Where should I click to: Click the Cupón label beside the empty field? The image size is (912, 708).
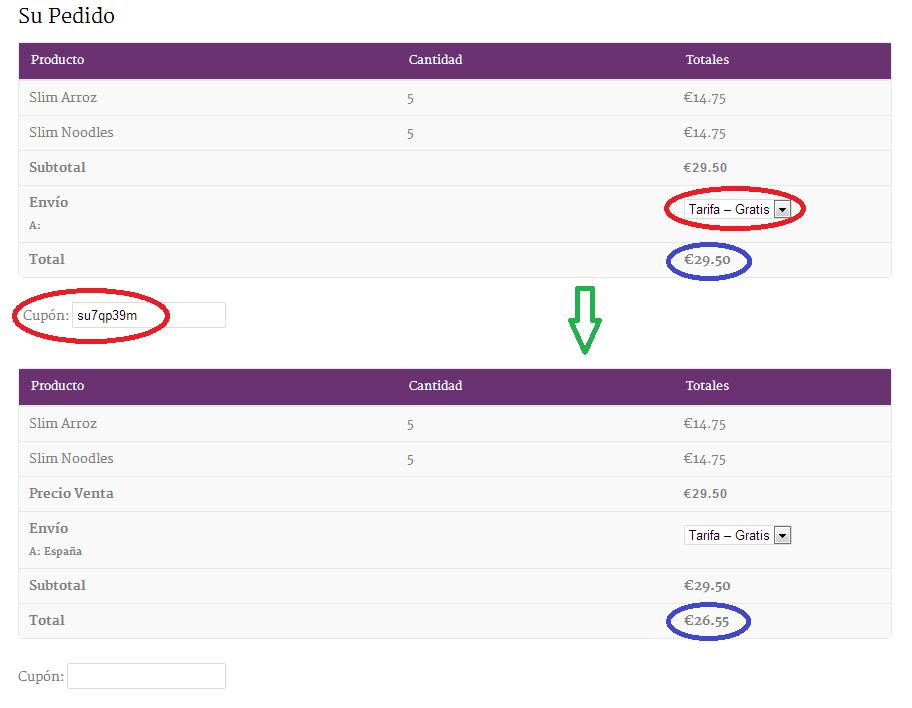40,677
